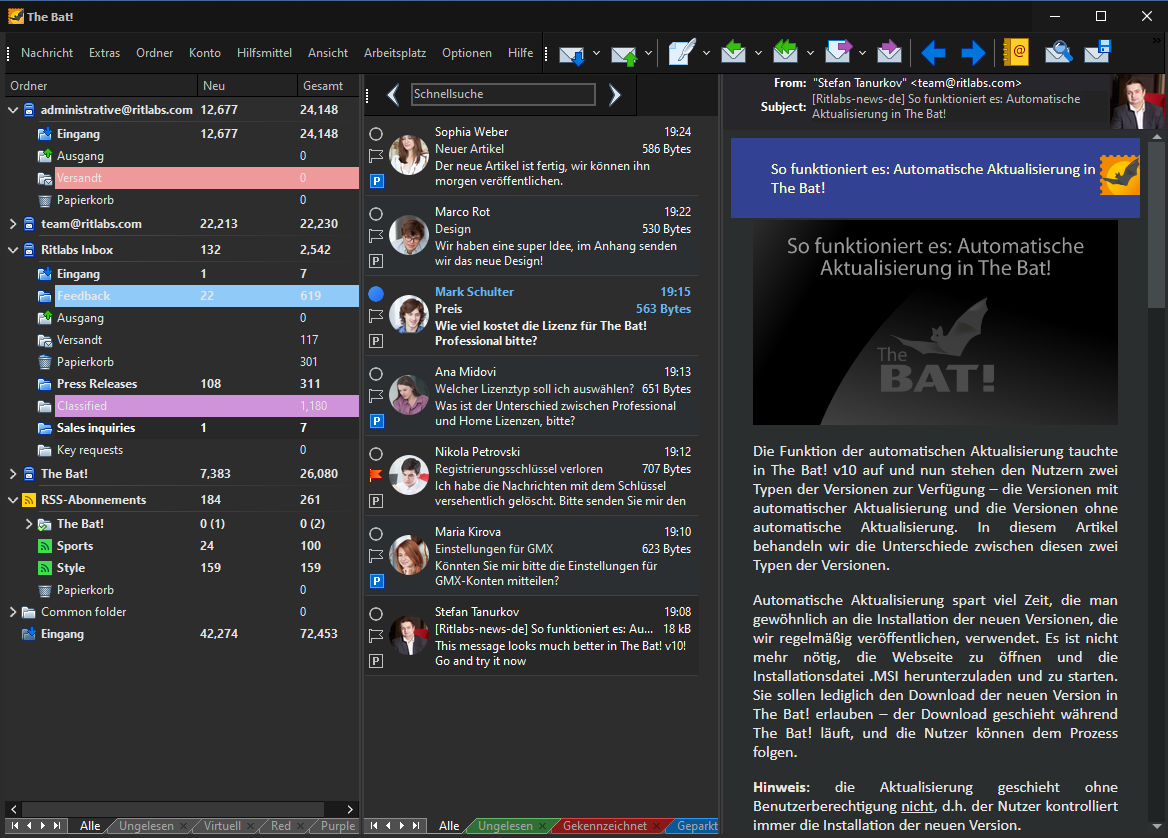This screenshot has height=838, width=1168.
Task: Click the Reply to all toolbar icon
Action: tap(785, 52)
